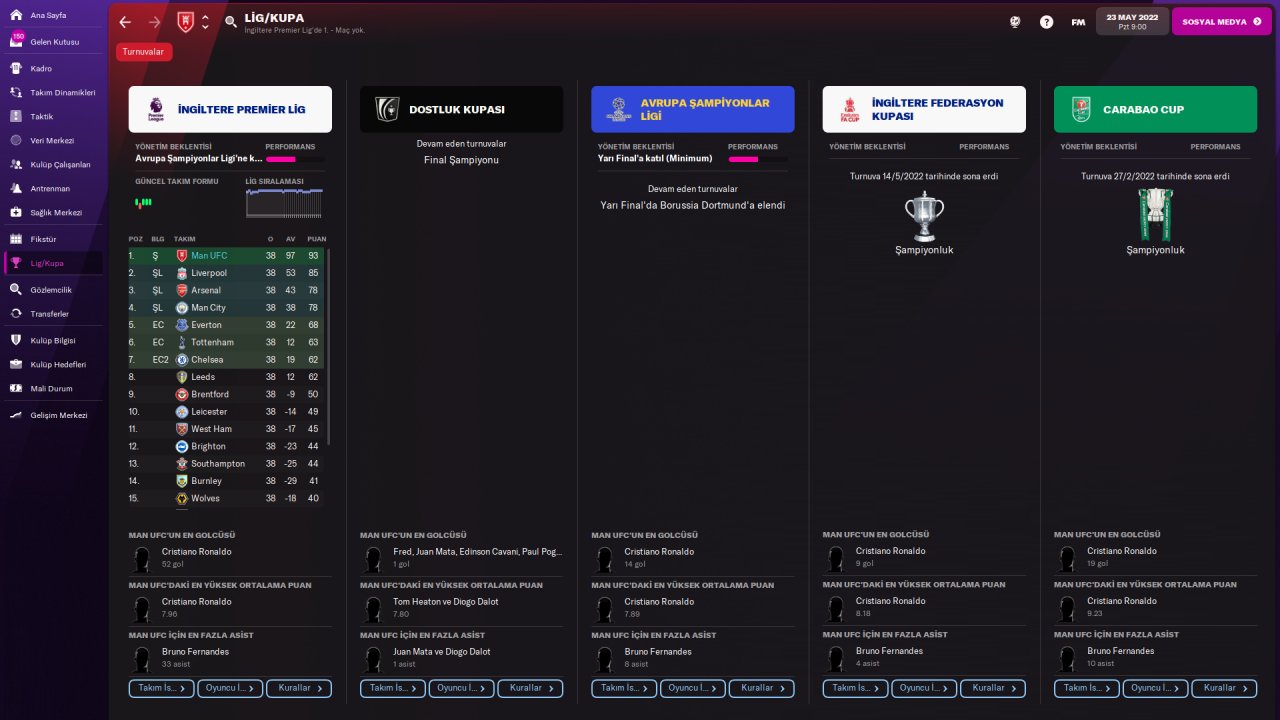The height and width of the screenshot is (720, 1280).
Task: Click the Sağlık Merkezi medical icon
Action: pos(16,212)
